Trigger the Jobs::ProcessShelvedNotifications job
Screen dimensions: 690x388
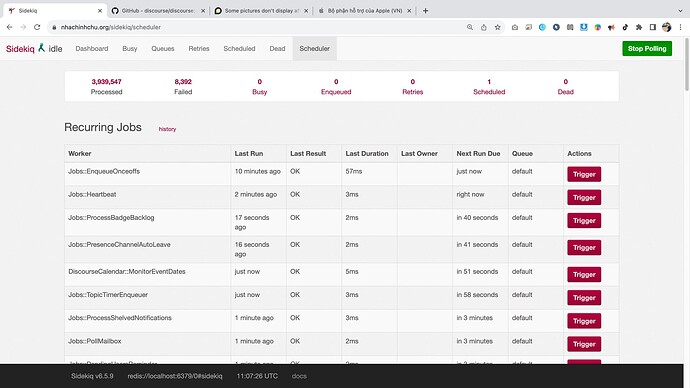pyautogui.click(x=584, y=321)
